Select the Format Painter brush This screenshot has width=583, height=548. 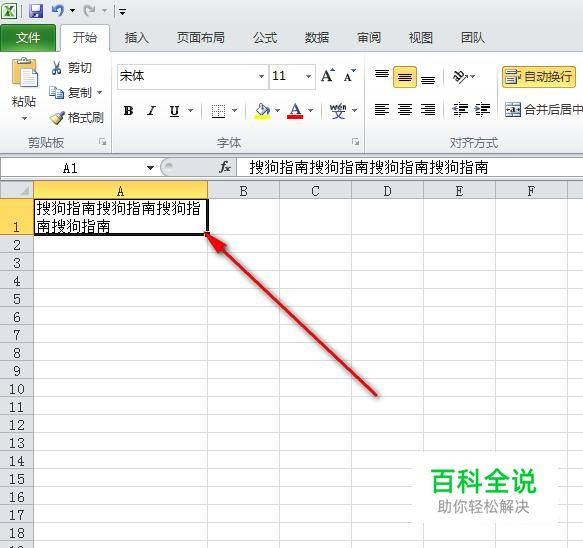77,117
